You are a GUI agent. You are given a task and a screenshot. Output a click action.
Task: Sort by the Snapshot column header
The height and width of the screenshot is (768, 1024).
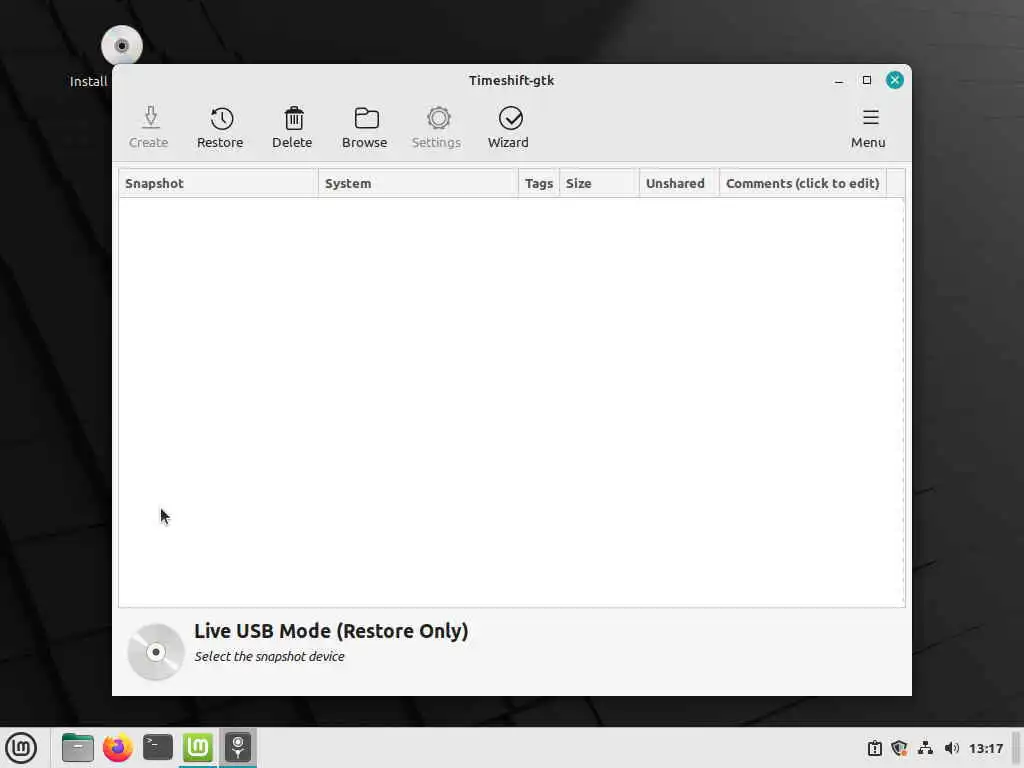click(x=218, y=184)
